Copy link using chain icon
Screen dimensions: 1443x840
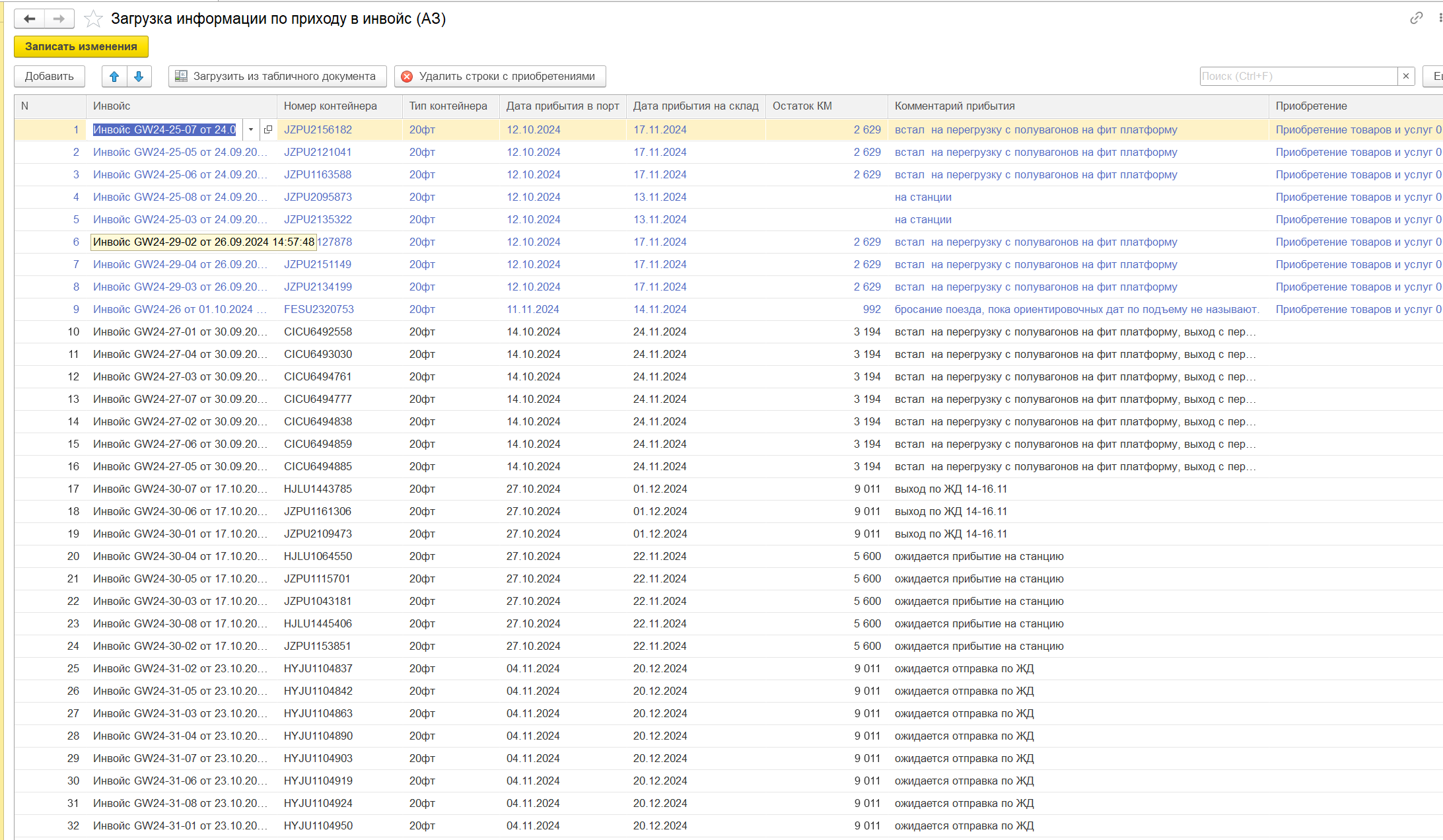(1416, 18)
